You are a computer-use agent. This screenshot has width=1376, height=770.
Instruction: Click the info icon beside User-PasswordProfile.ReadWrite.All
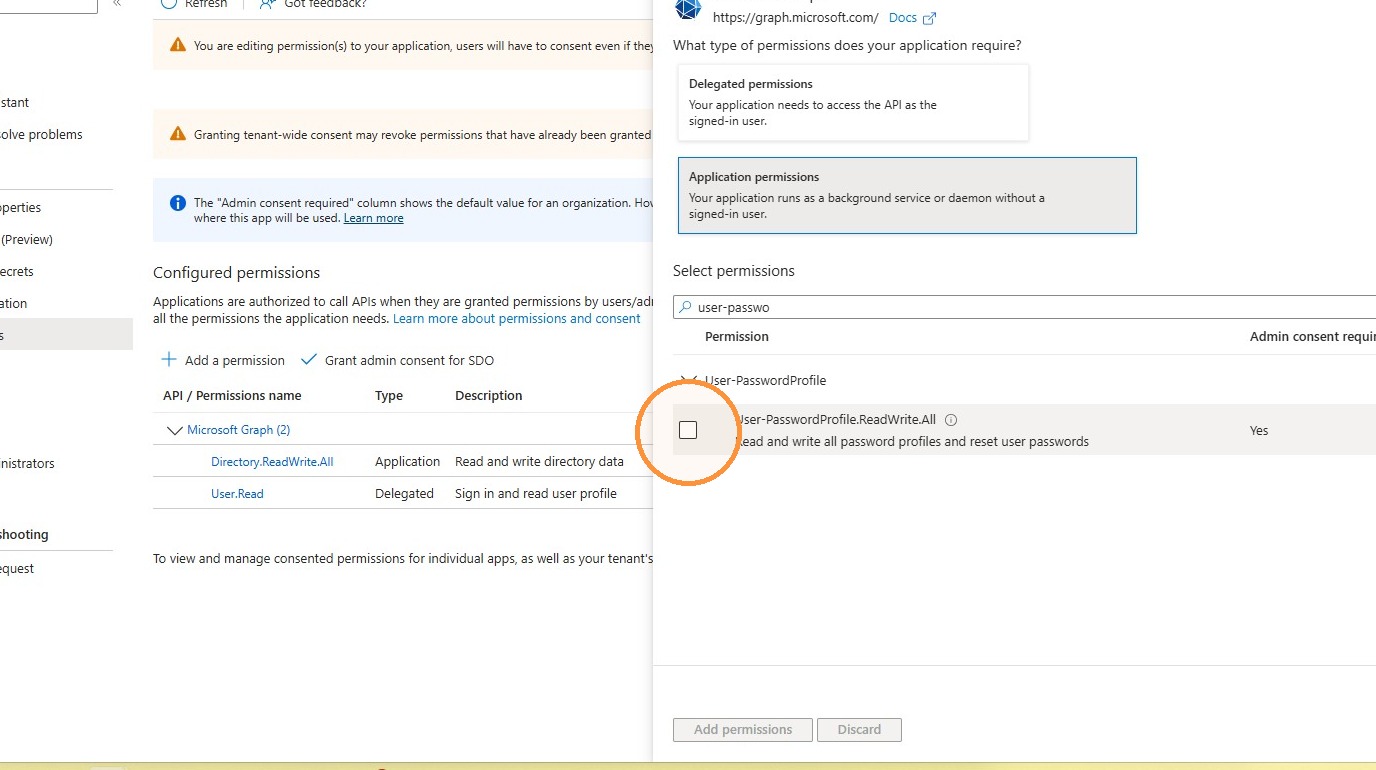click(x=951, y=420)
